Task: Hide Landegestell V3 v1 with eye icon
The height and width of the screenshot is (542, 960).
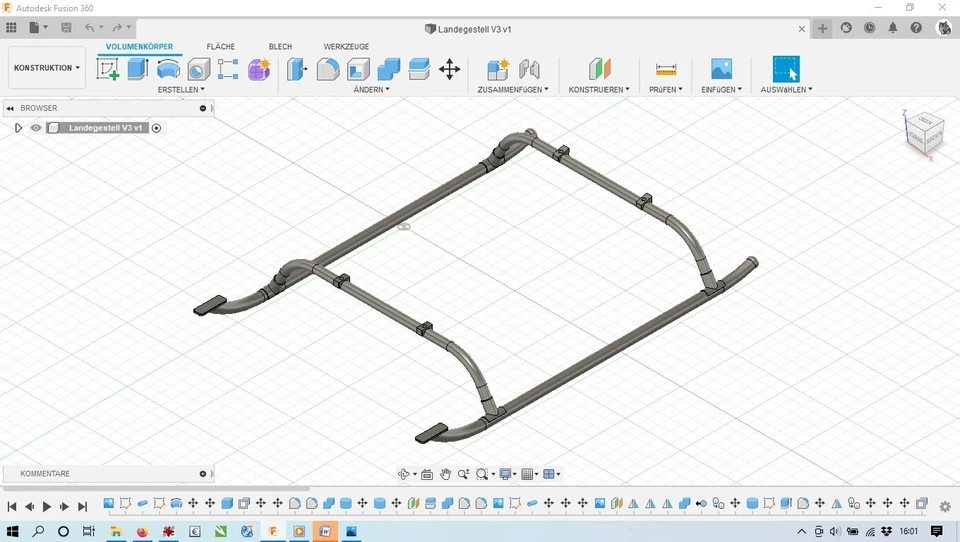Action: pos(36,128)
